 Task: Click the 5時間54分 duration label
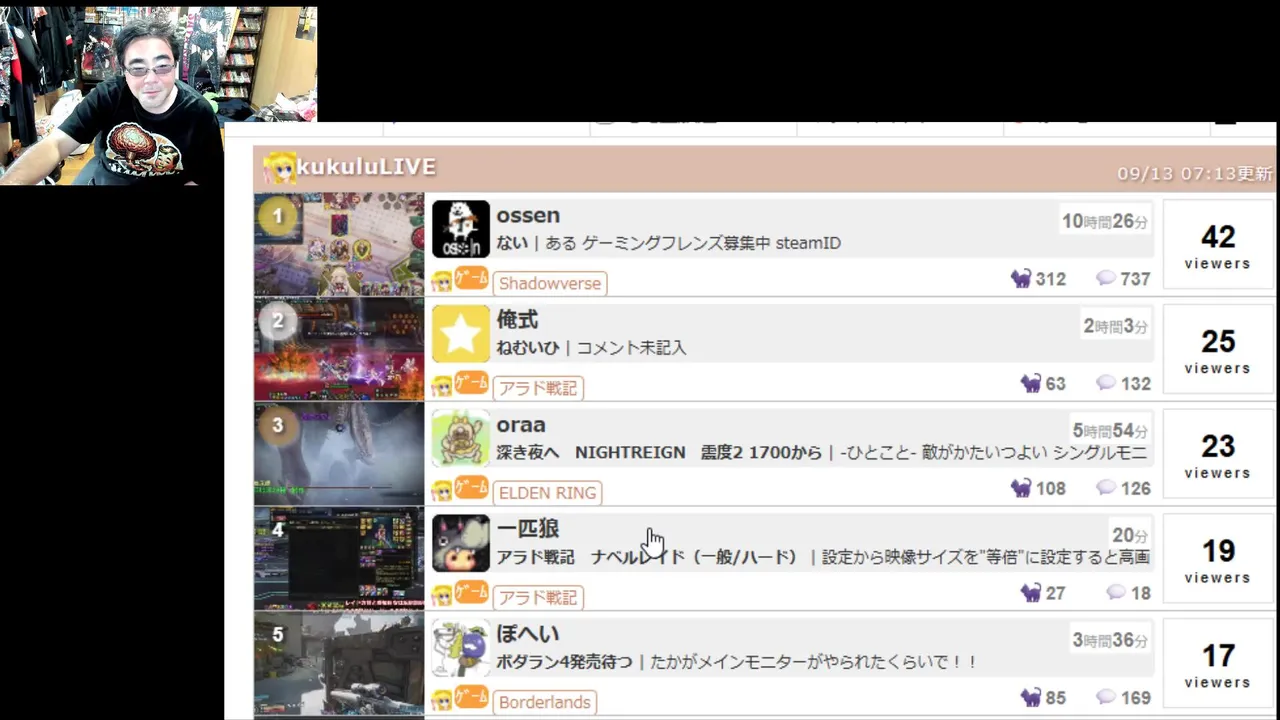coord(1110,431)
